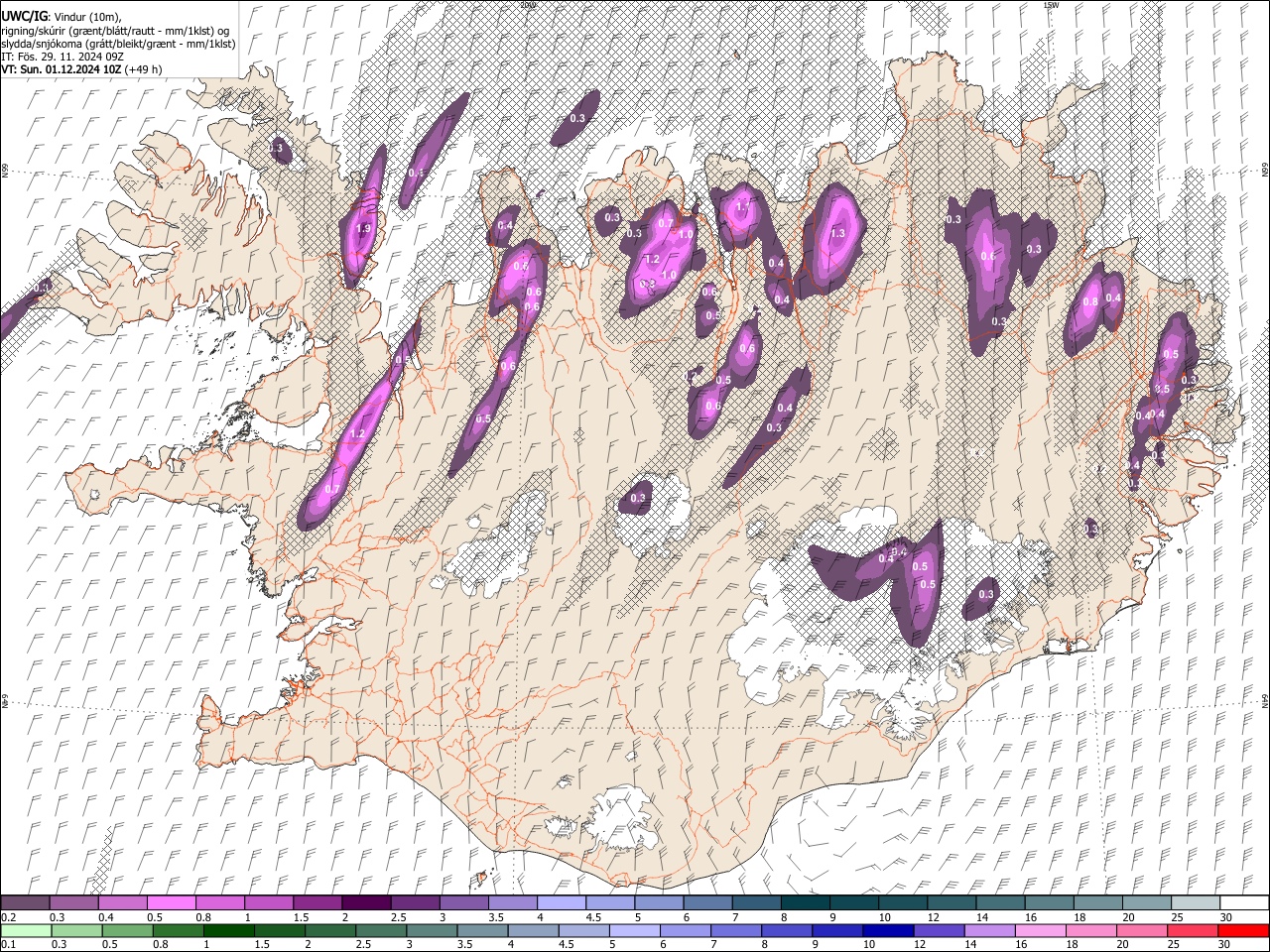Pick the dark teal 8 swatch in upper legend row
1270x952 pixels.
tap(806, 902)
